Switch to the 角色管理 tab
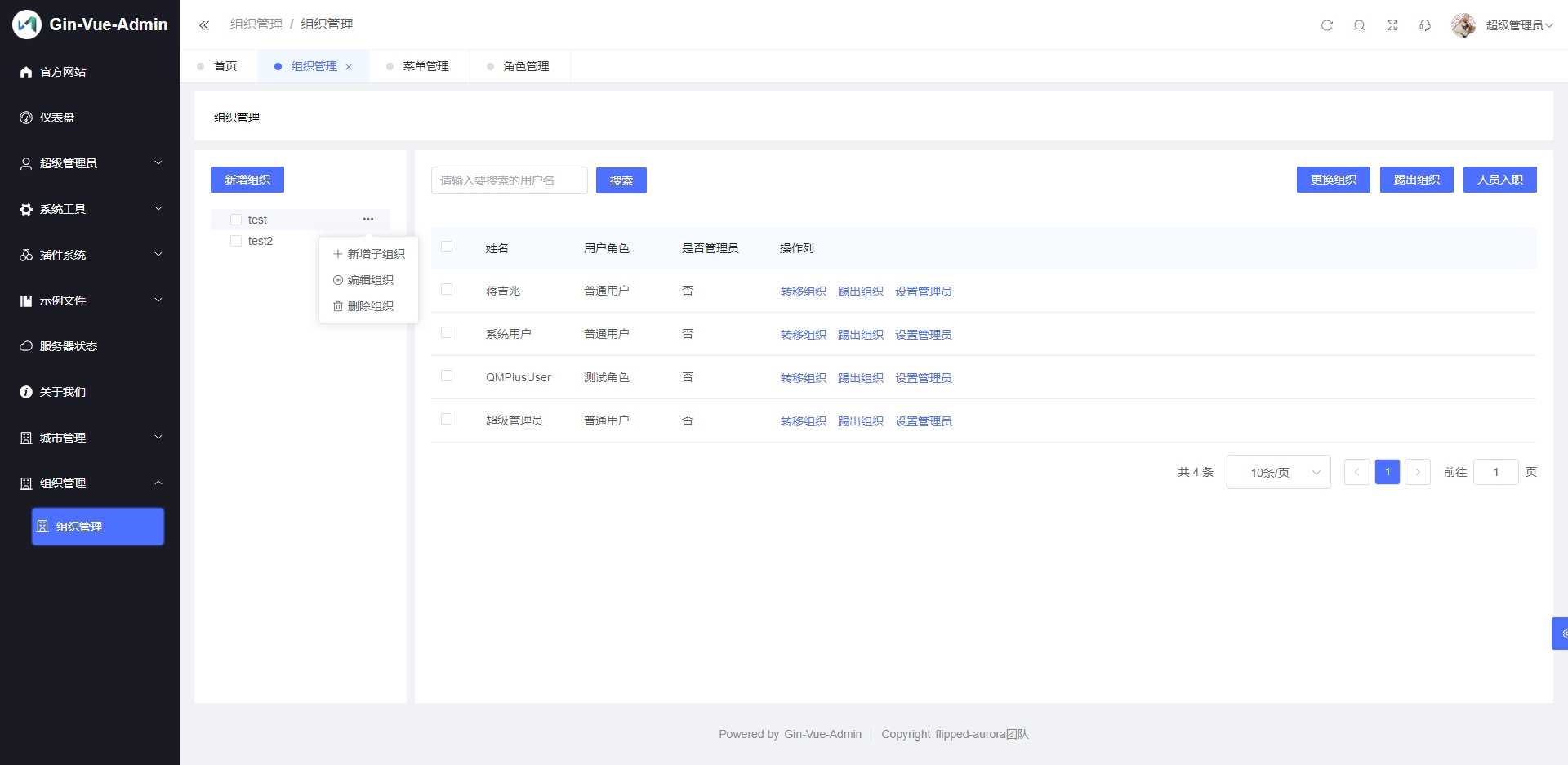The height and width of the screenshot is (765, 1568). tap(520, 66)
